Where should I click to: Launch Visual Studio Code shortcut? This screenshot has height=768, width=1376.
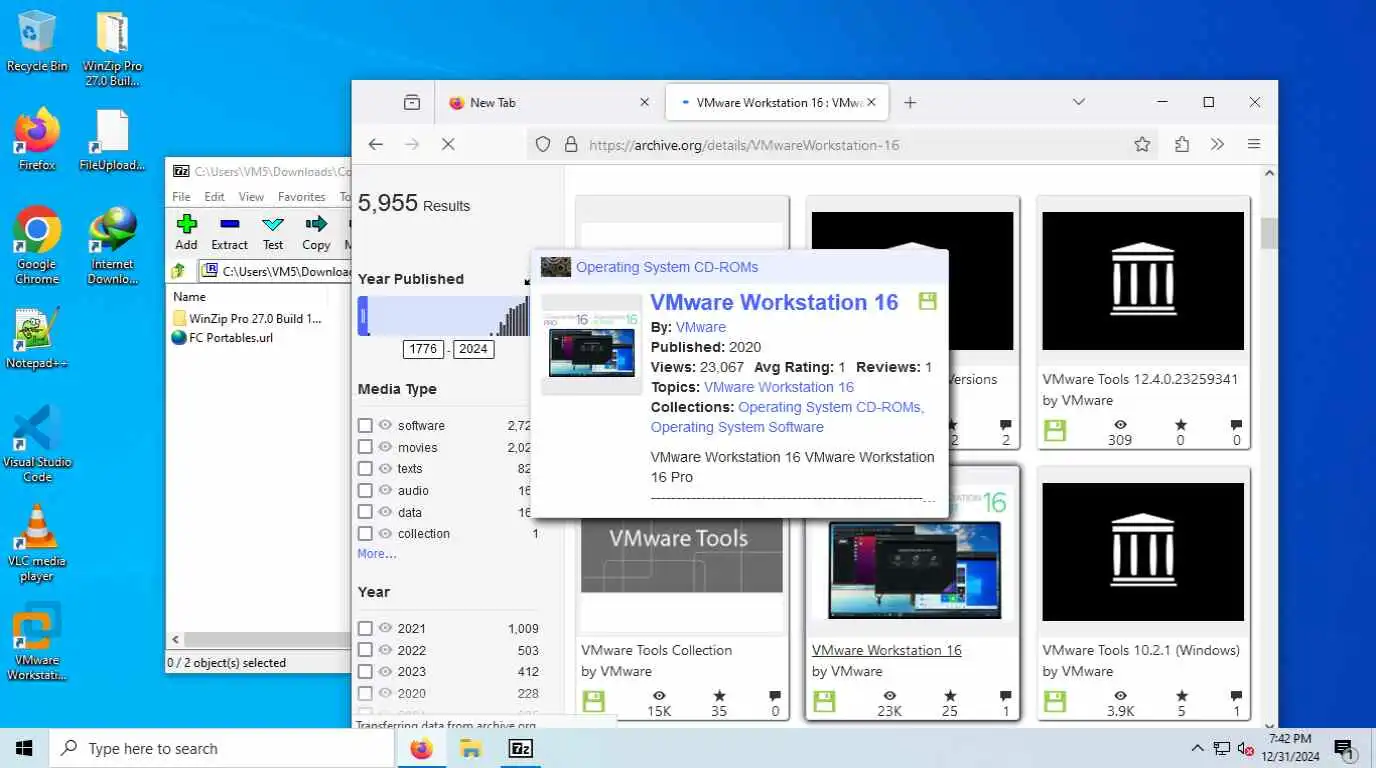click(37, 443)
